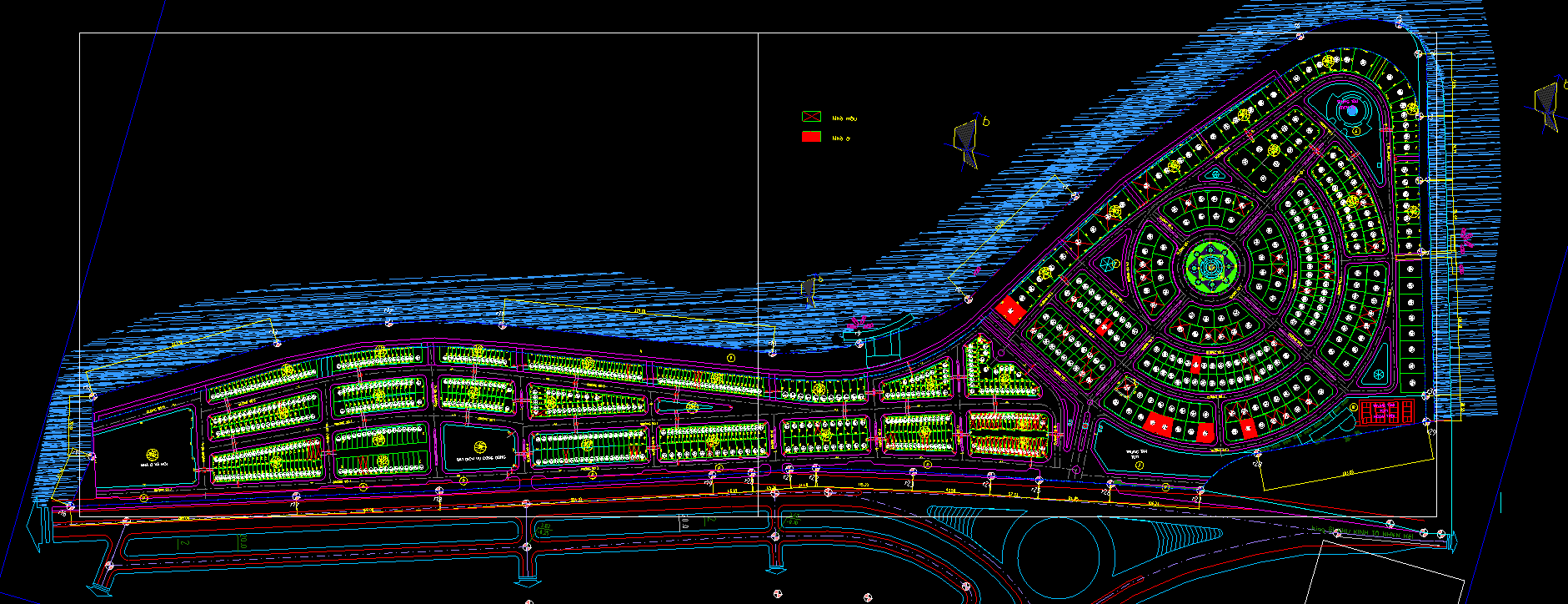The height and width of the screenshot is (604, 1568).
Task: Select the red plot at the triangle's western tip
Action: coord(1011,310)
